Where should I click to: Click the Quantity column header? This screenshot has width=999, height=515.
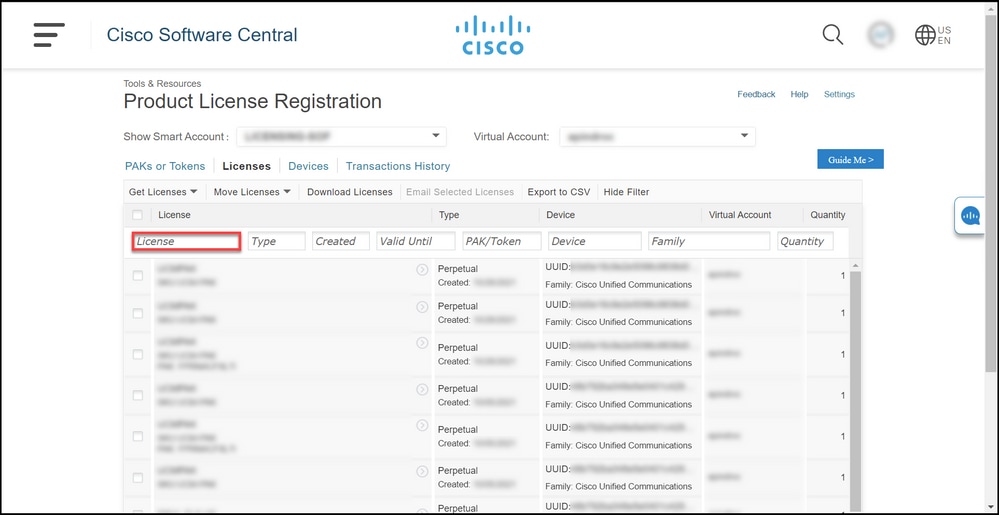point(828,215)
